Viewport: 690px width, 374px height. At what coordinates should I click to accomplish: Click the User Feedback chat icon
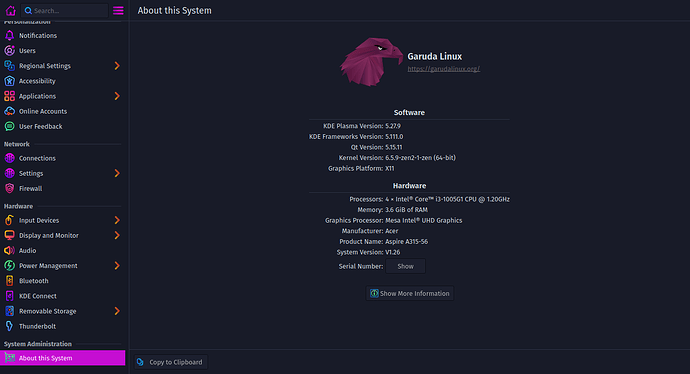tap(9, 126)
